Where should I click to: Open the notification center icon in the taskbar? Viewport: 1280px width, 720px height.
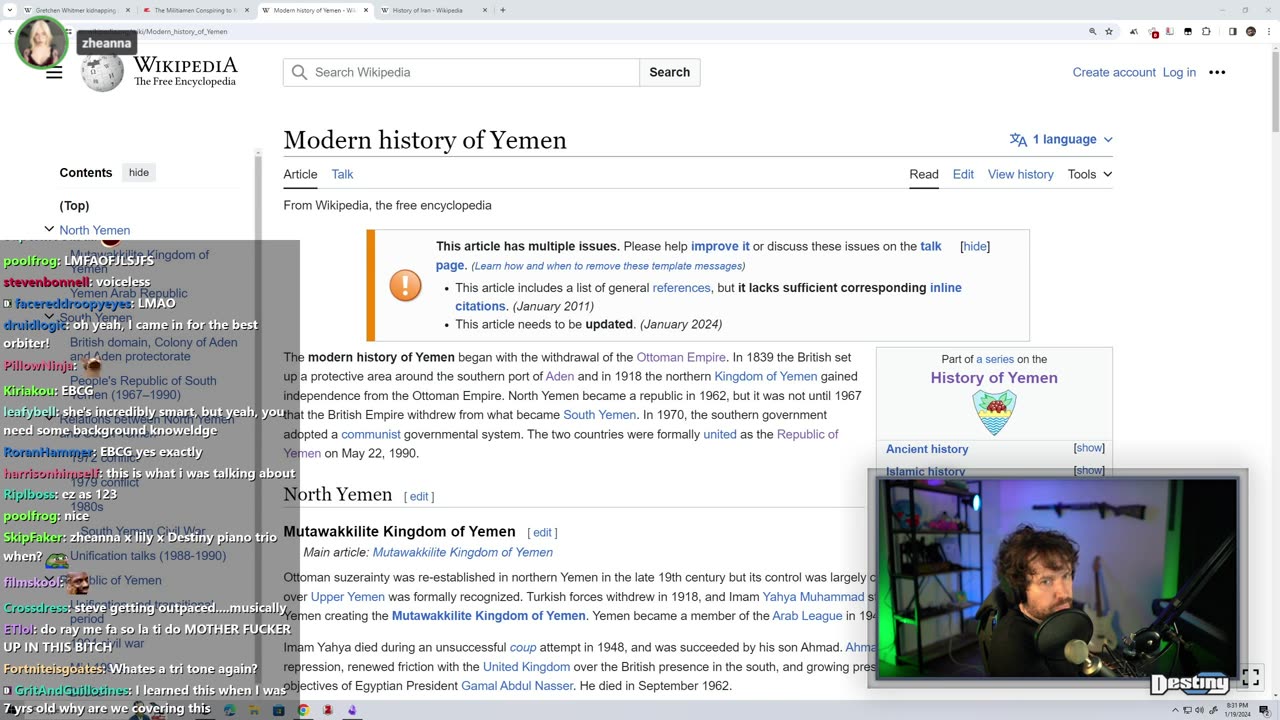(1264, 710)
